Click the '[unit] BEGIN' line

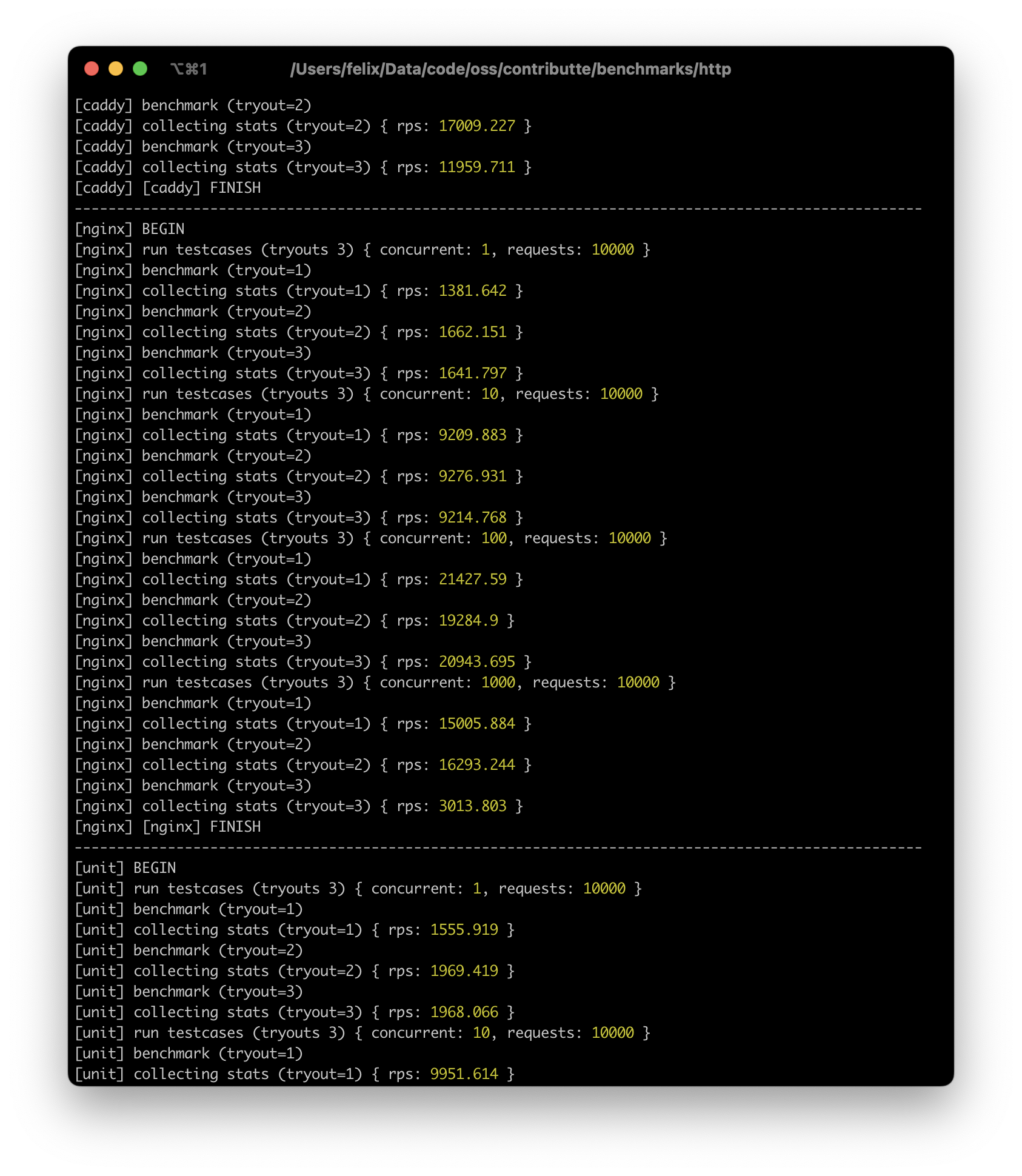[x=125, y=868]
